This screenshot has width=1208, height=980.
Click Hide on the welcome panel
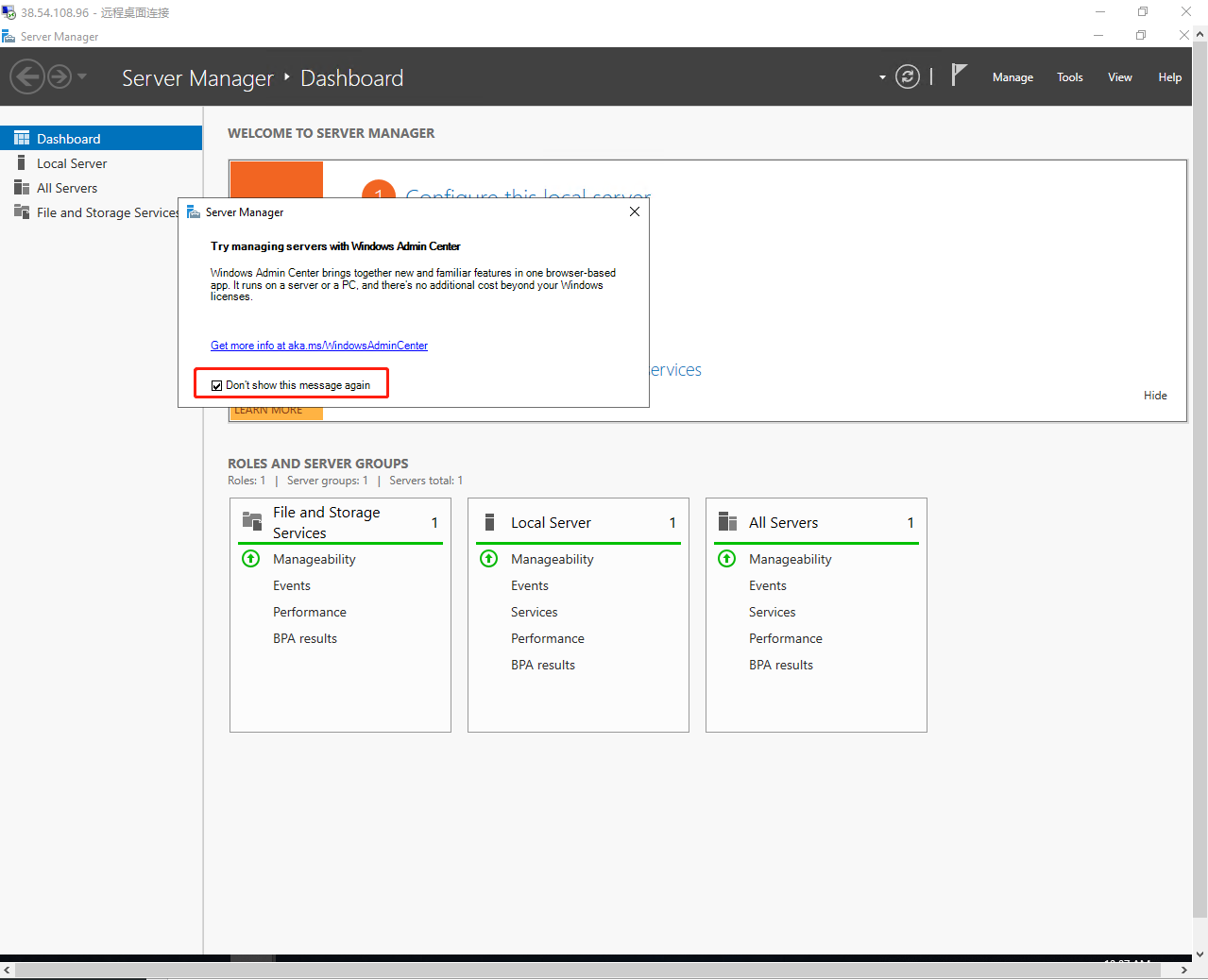[1155, 396]
